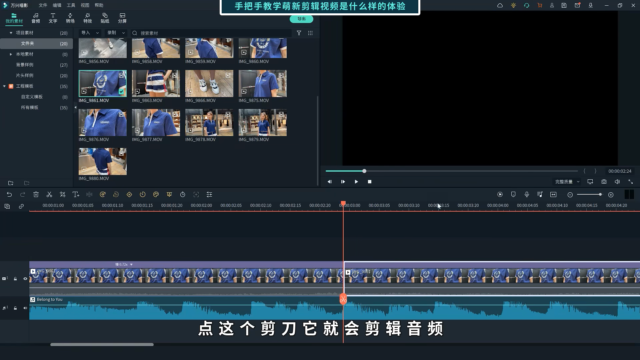The image size is (640, 360).
Task: Select the Belong to You audio clip
Action: pyautogui.click(x=334, y=308)
